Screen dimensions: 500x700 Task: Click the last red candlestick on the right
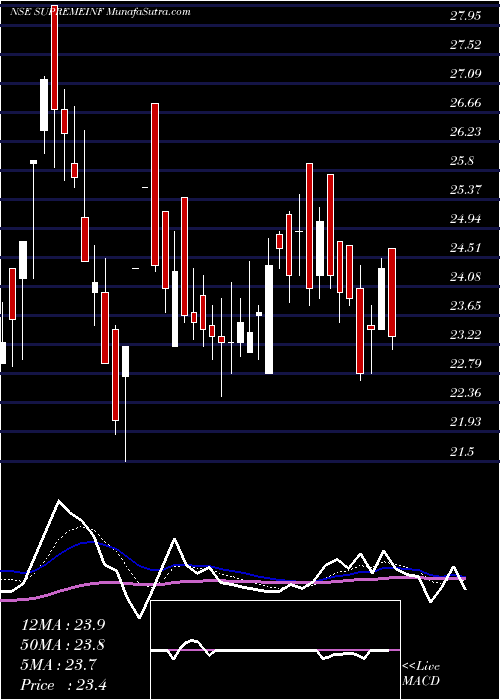click(392, 292)
